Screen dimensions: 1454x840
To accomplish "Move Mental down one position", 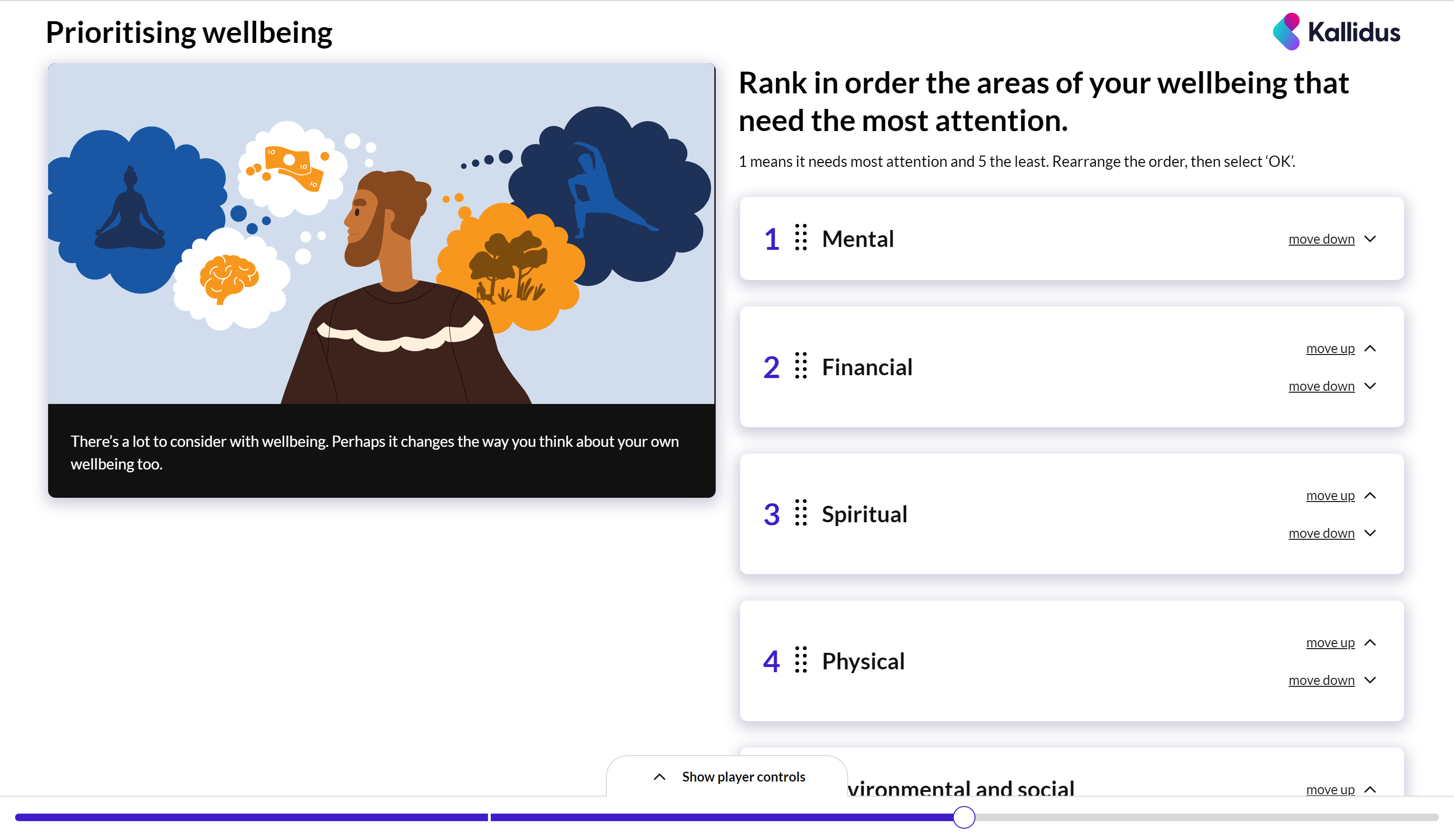I will pyautogui.click(x=1322, y=239).
